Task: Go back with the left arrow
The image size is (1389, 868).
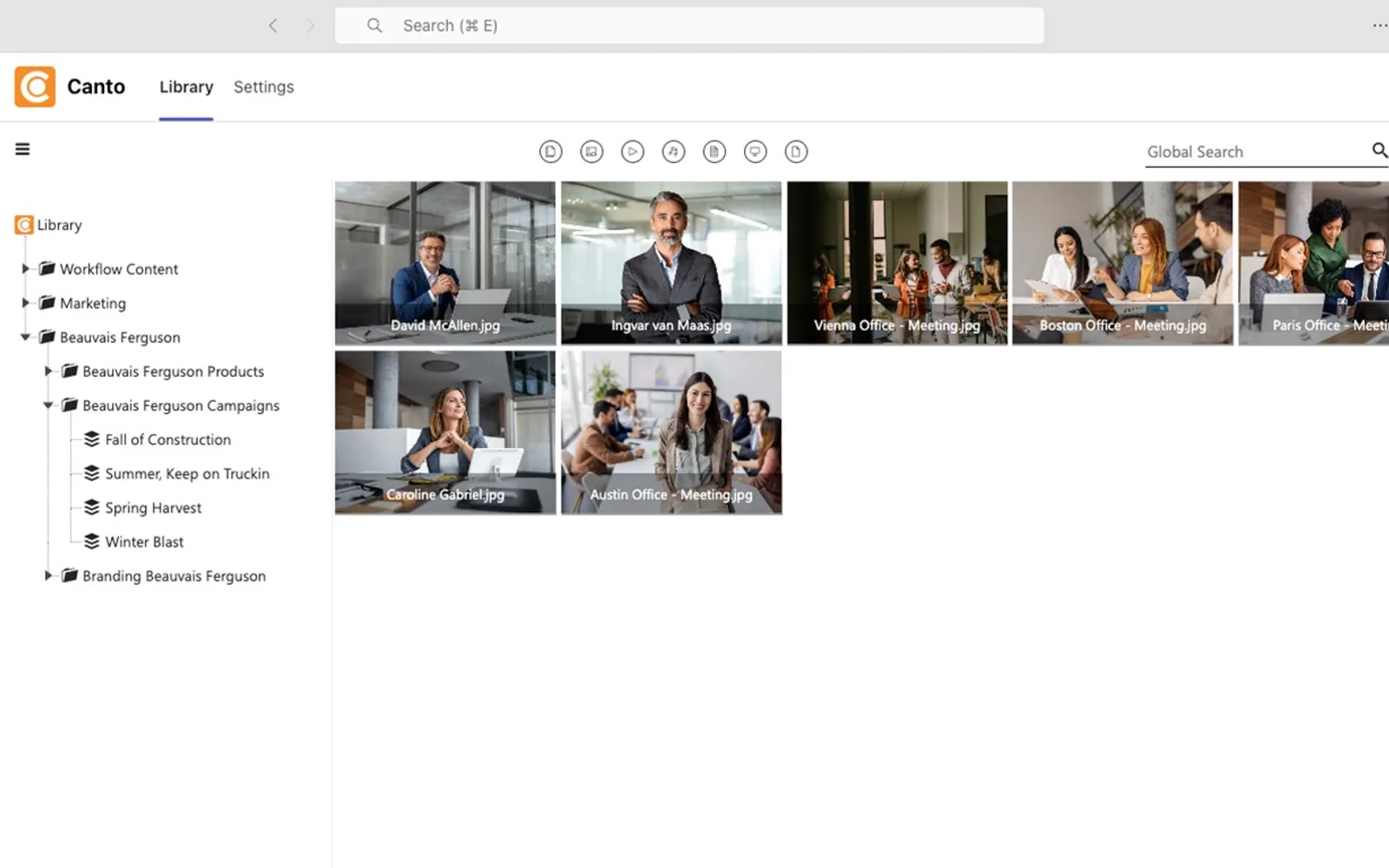Action: [x=273, y=26]
